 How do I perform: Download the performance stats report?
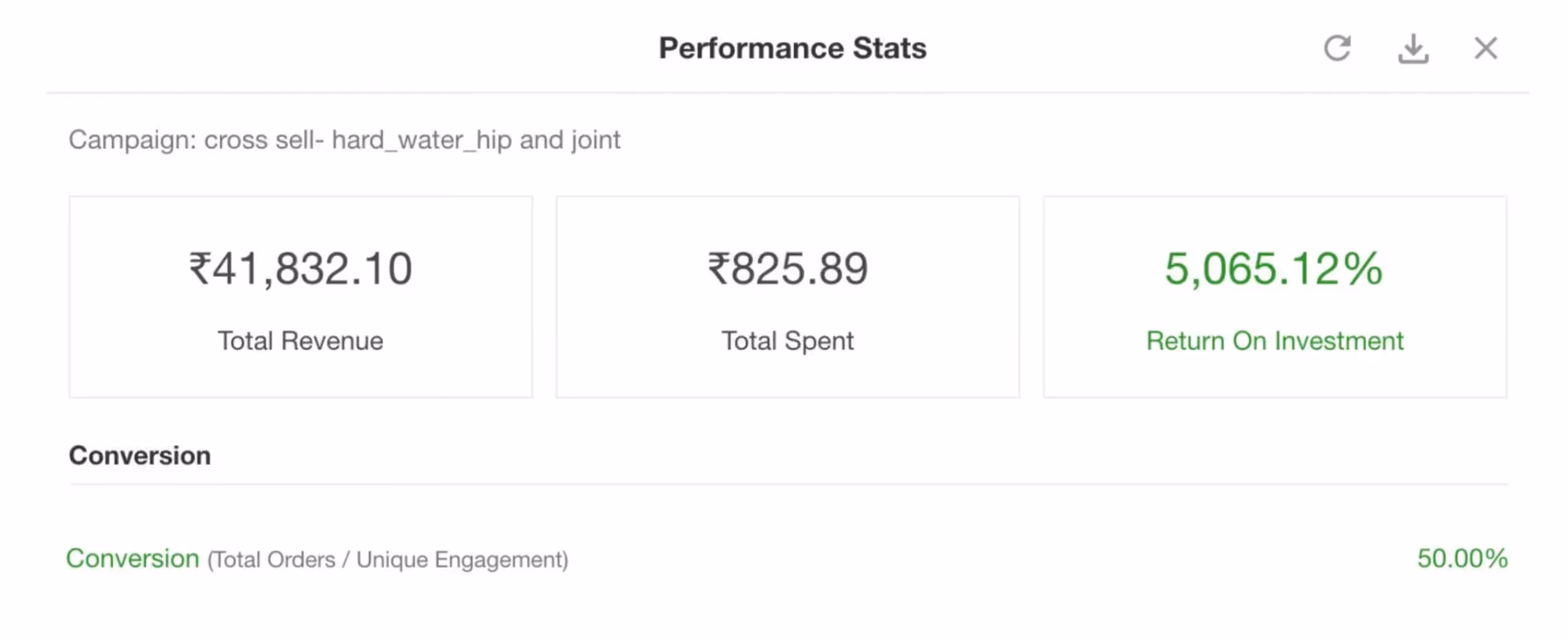click(1413, 49)
